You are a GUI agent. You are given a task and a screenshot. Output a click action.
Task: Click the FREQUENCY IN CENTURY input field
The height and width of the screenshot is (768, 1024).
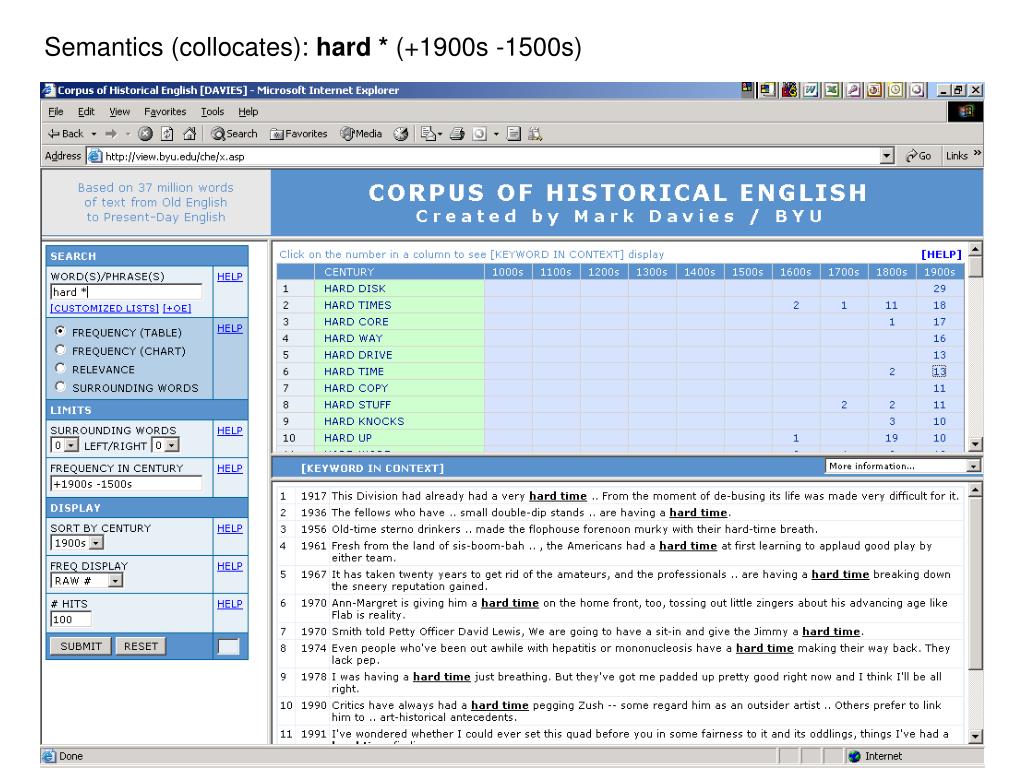coord(127,484)
